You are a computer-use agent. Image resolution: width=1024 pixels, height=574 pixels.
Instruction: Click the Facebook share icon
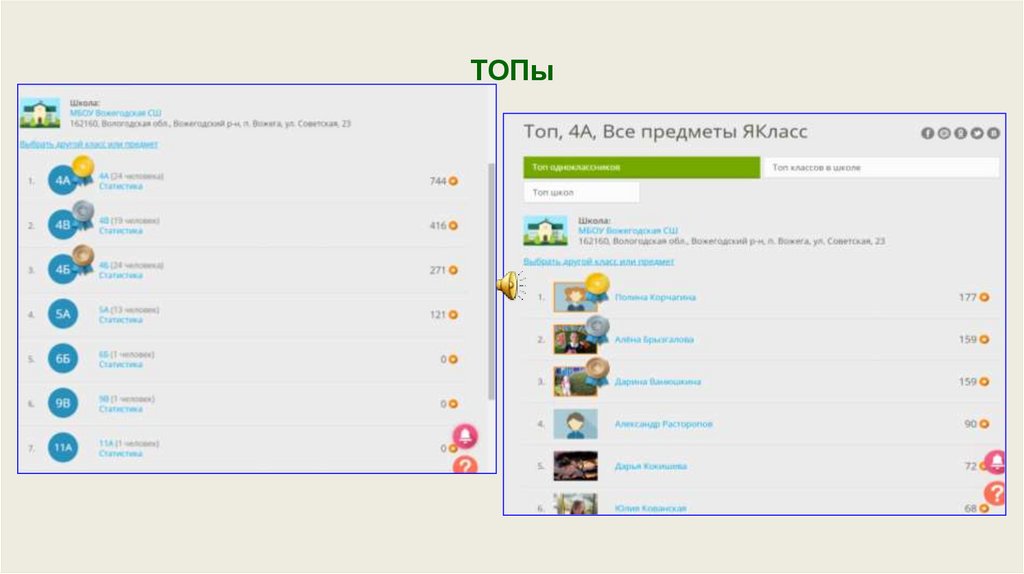pyautogui.click(x=927, y=133)
